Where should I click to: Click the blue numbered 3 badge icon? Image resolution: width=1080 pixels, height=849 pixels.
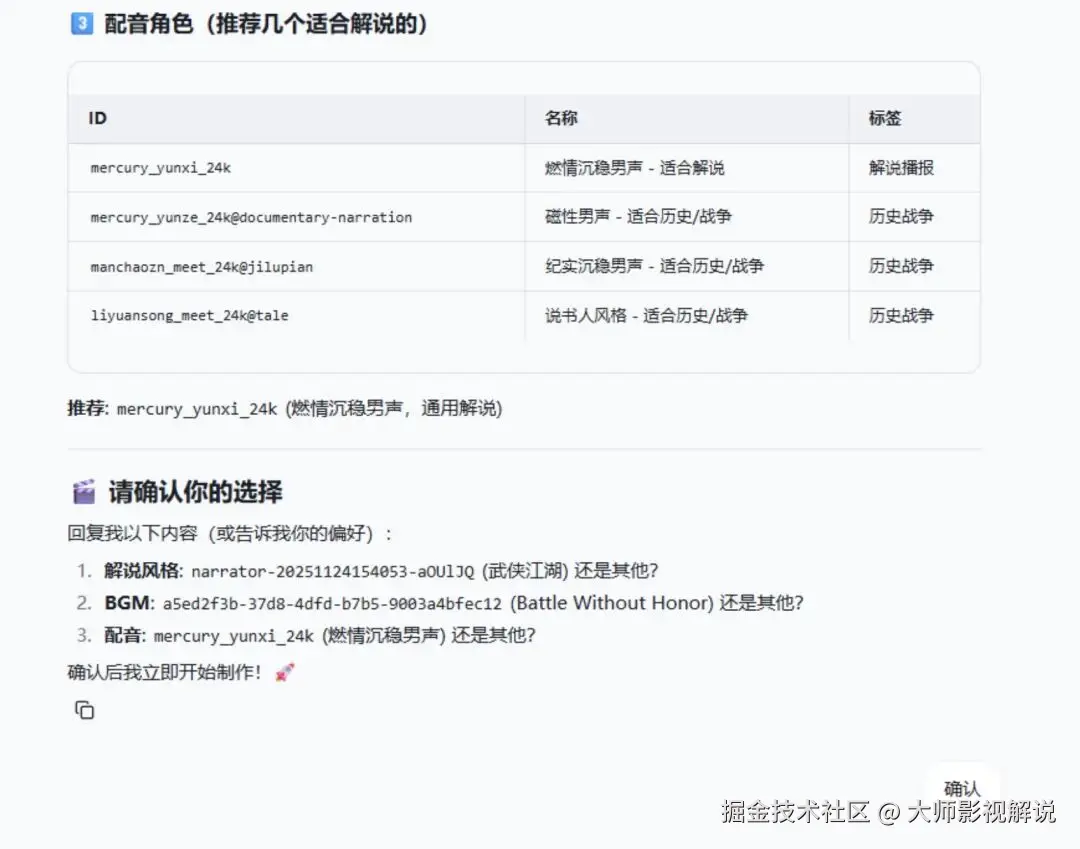click(x=81, y=22)
